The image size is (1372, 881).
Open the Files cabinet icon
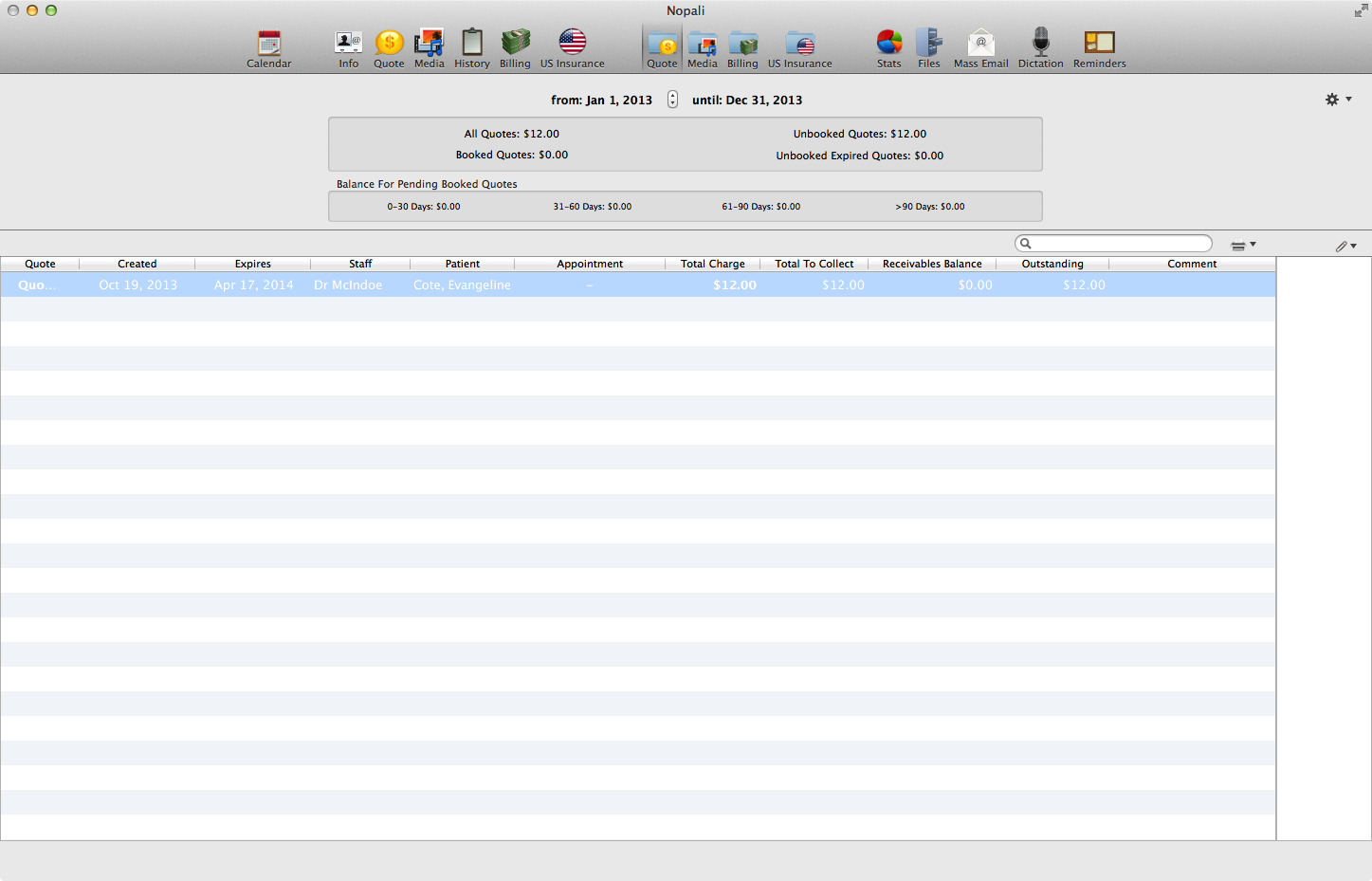(929, 48)
